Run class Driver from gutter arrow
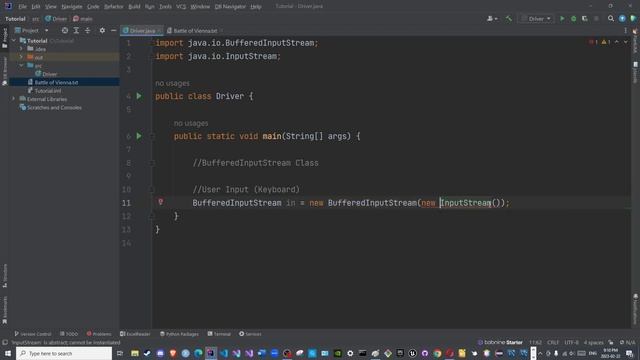Screen dimensions: 640x360 point(139,96)
